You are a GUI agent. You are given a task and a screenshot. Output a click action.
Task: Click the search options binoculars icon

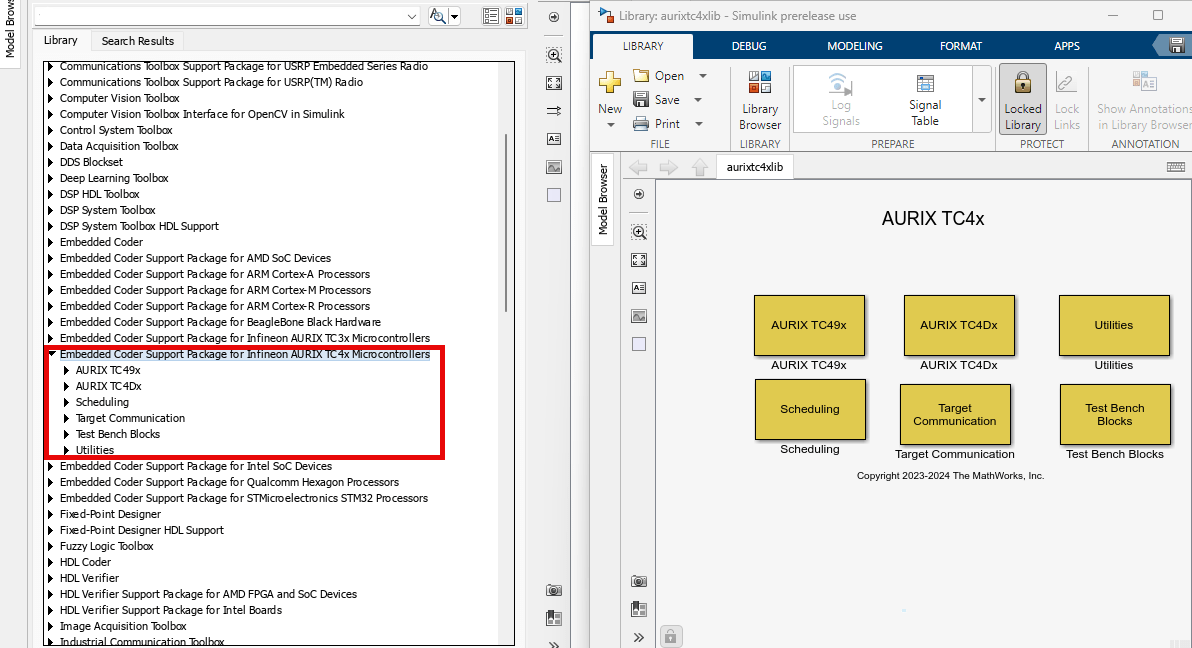pyautogui.click(x=438, y=16)
